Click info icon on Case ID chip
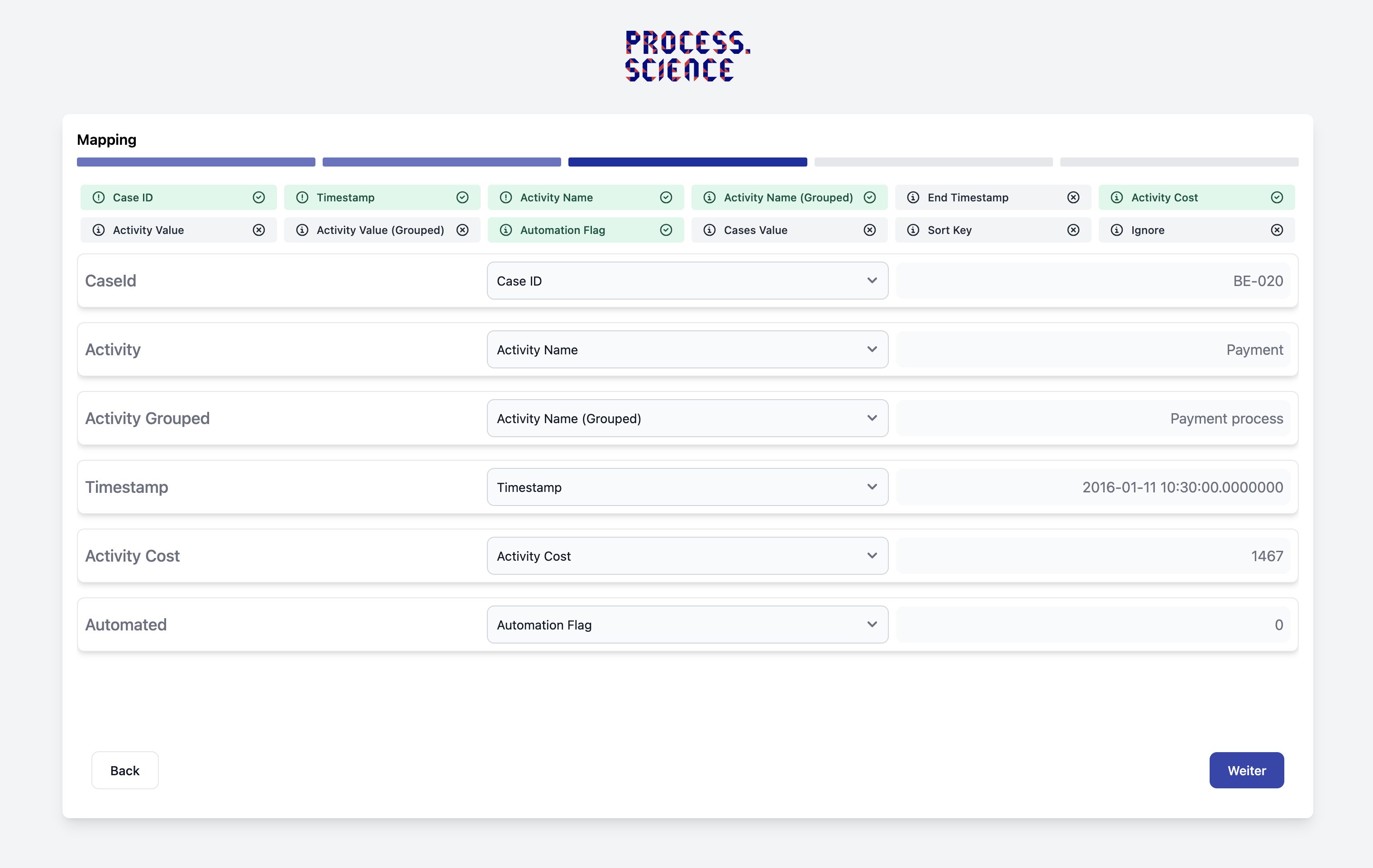Viewport: 1373px width, 868px height. (99, 197)
